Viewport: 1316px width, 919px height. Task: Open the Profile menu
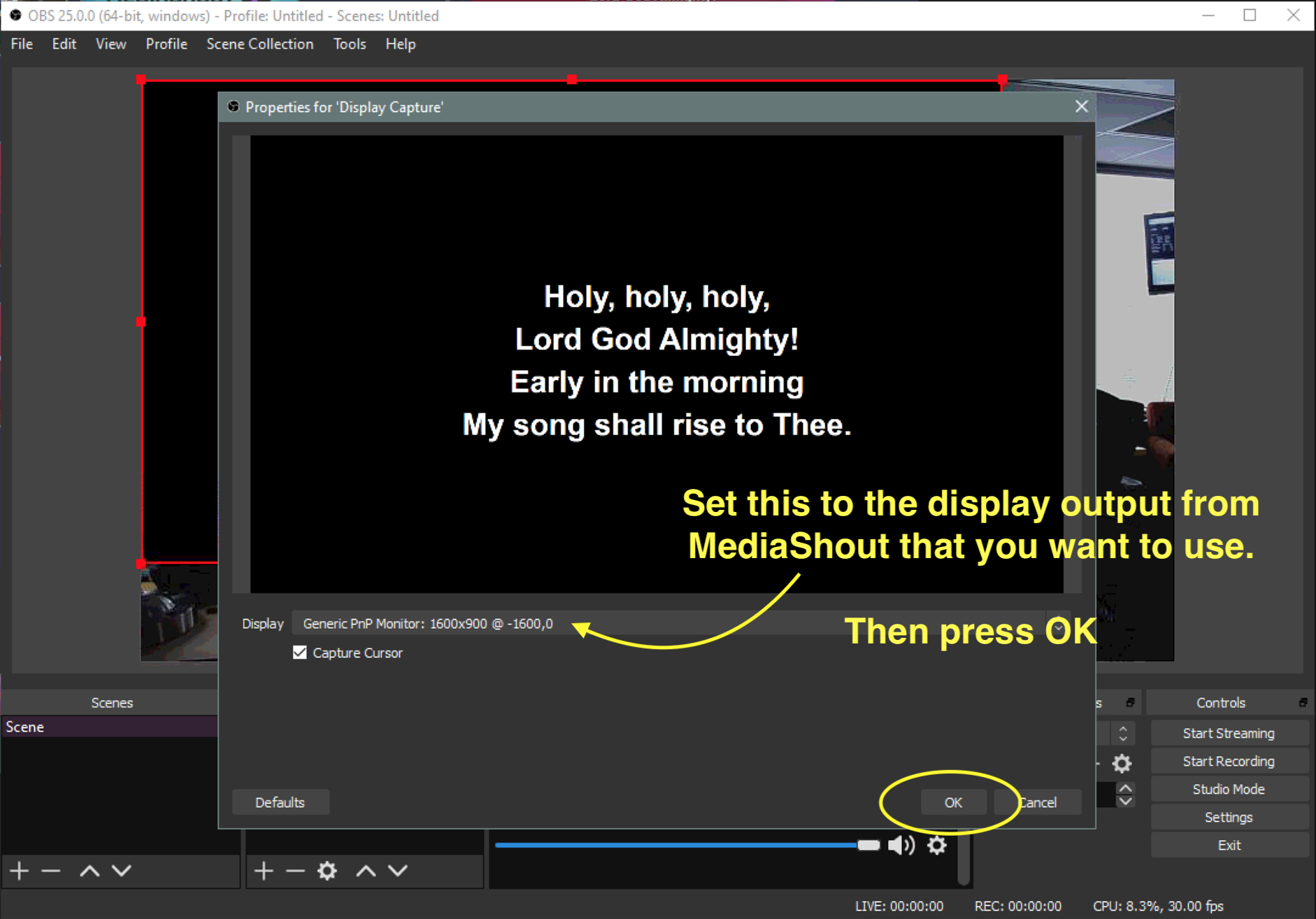tap(166, 44)
